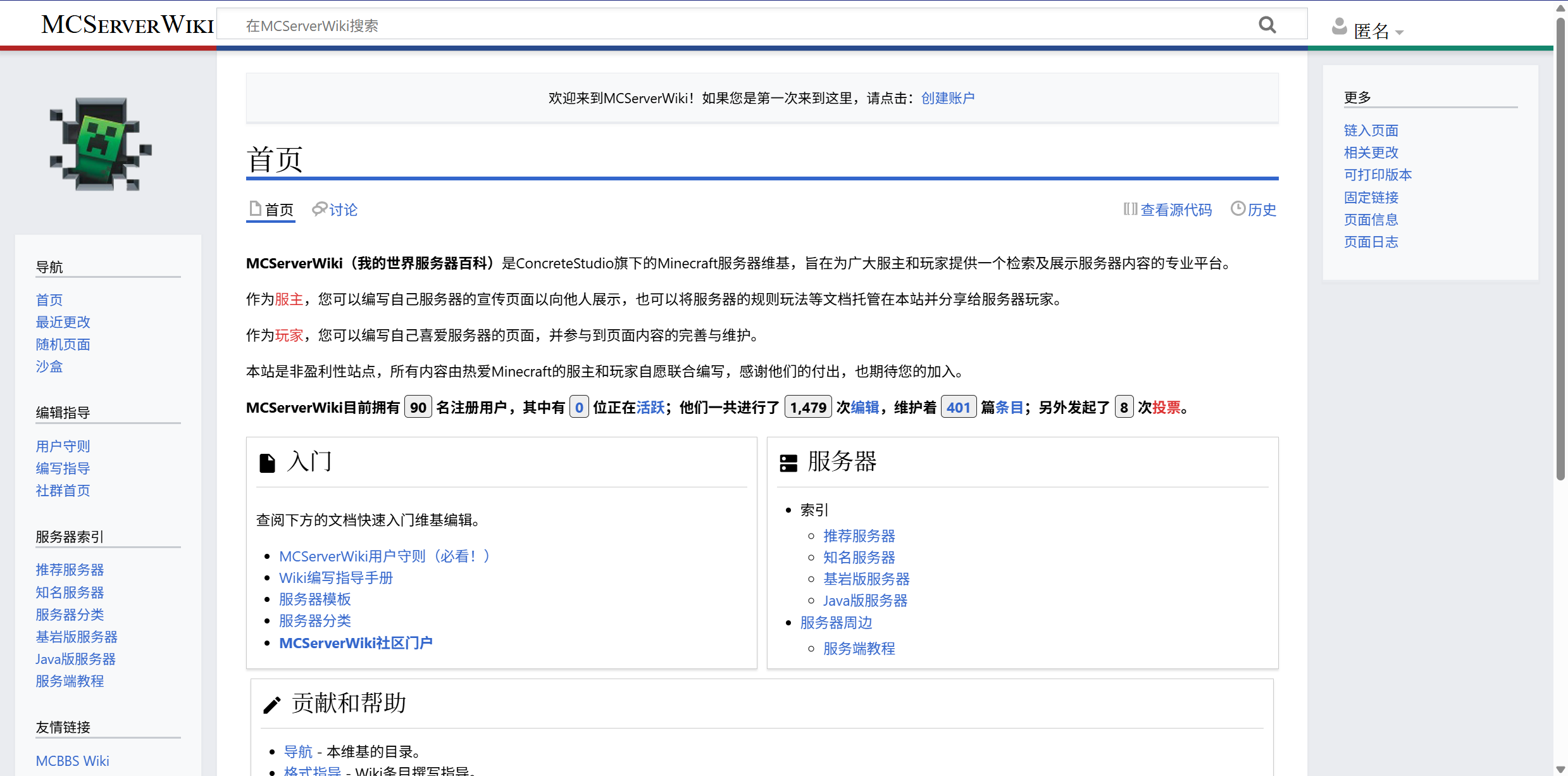The image size is (1568, 776).
Task: Click the 创建账户 link
Action: (947, 98)
